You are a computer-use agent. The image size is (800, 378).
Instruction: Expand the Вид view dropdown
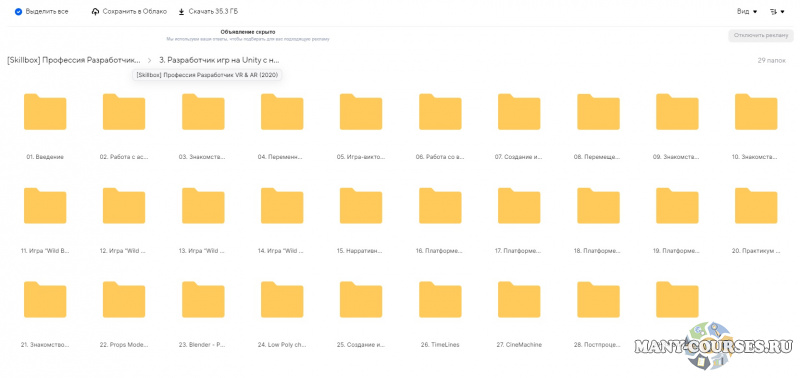click(747, 11)
